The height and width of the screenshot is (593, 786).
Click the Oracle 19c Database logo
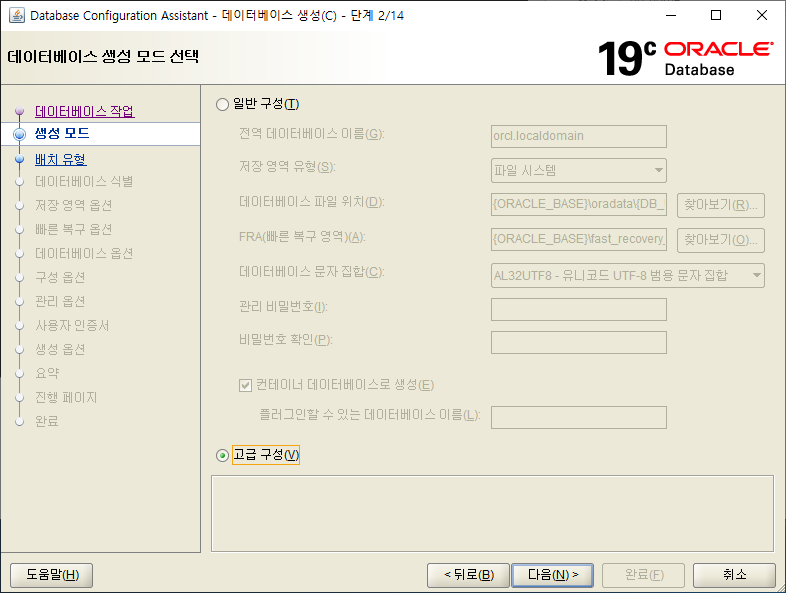point(685,59)
